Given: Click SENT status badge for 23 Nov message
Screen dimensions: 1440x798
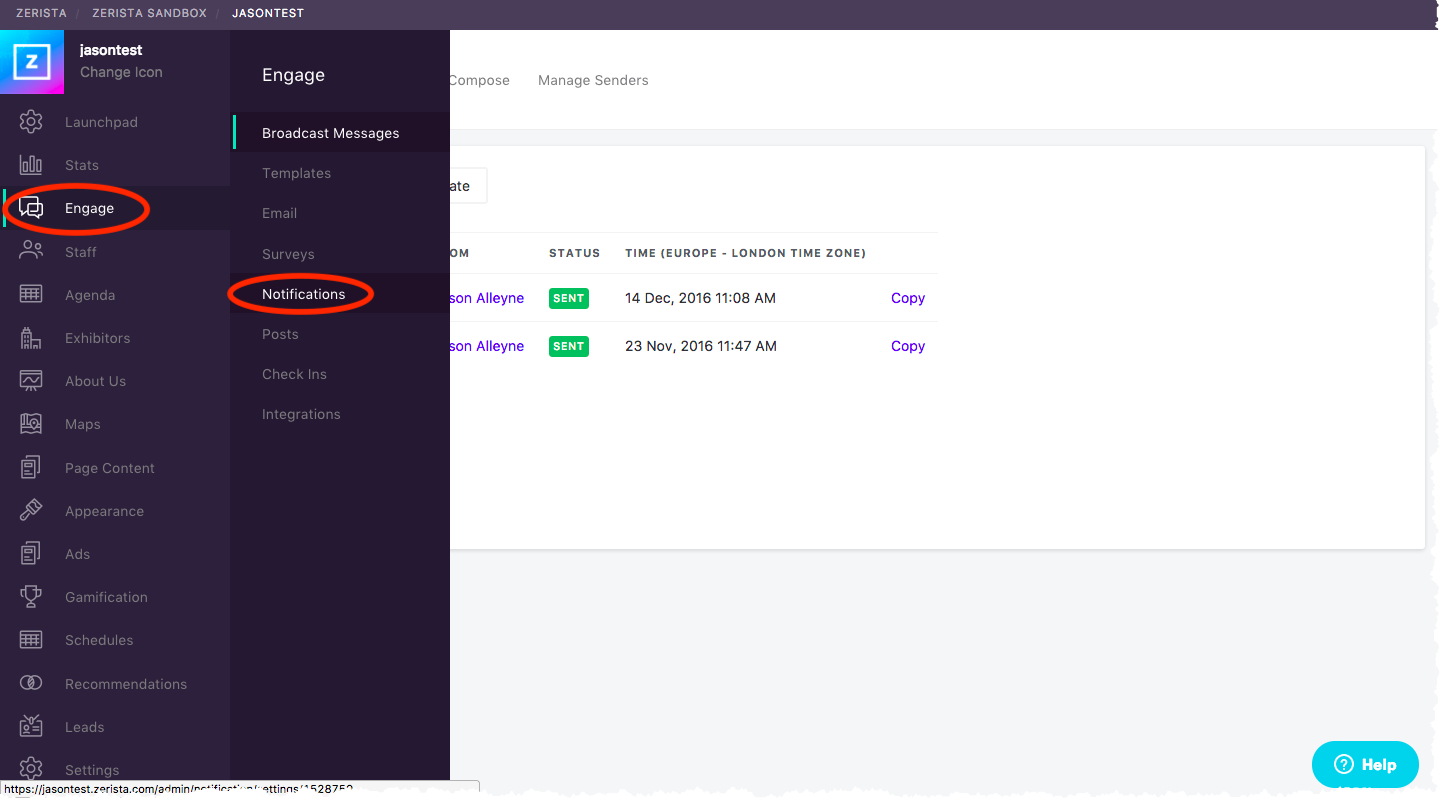Looking at the screenshot, I should click(x=568, y=346).
